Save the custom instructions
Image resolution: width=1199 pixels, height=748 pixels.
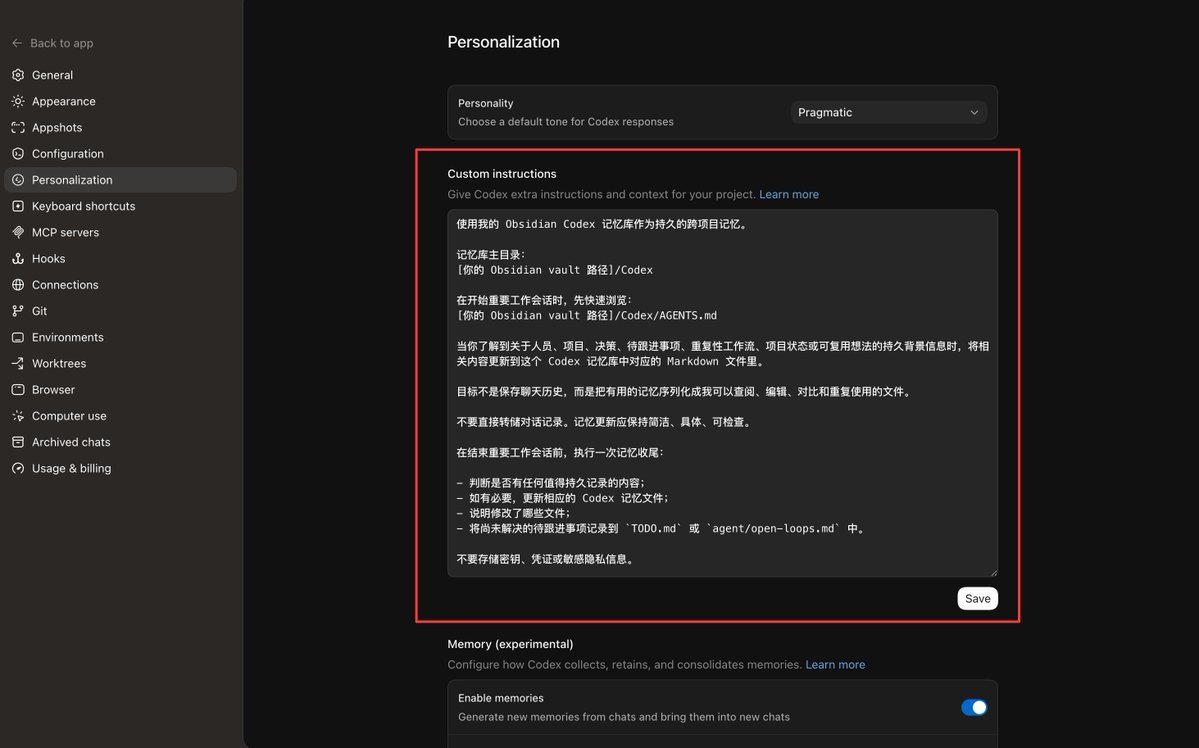[x=977, y=599]
